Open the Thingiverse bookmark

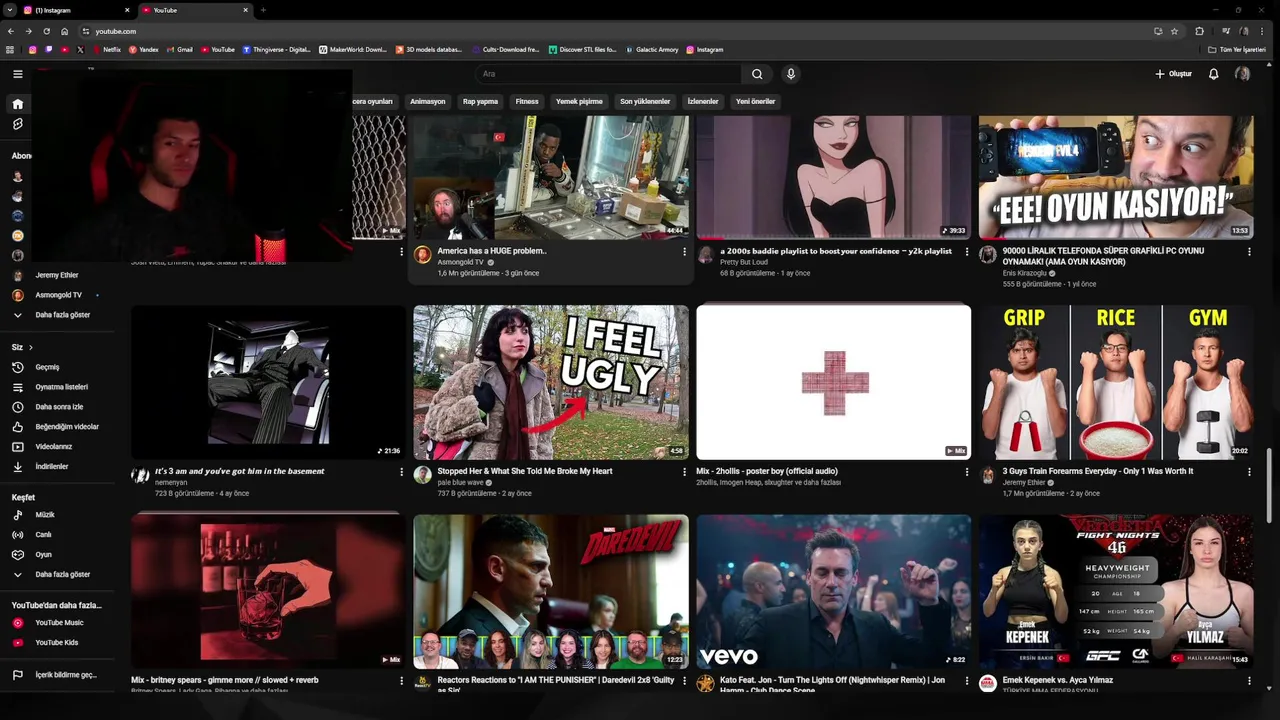(277, 49)
